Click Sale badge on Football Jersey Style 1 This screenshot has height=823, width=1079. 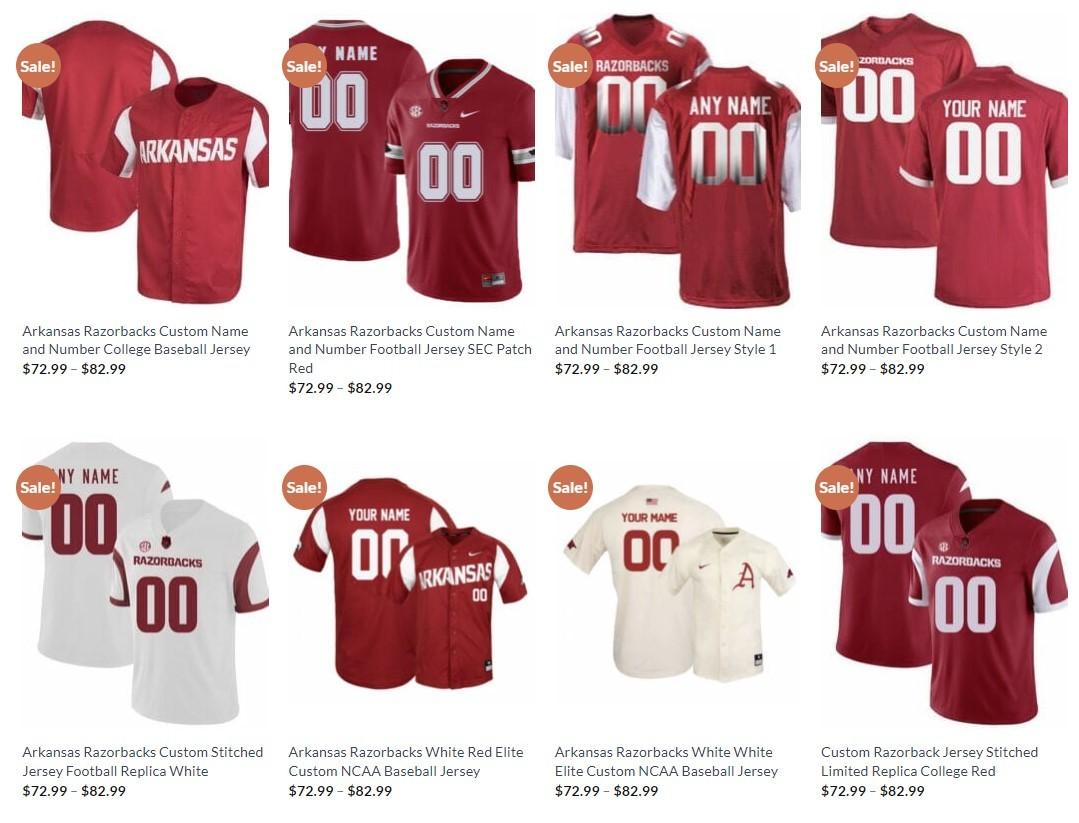click(570, 66)
